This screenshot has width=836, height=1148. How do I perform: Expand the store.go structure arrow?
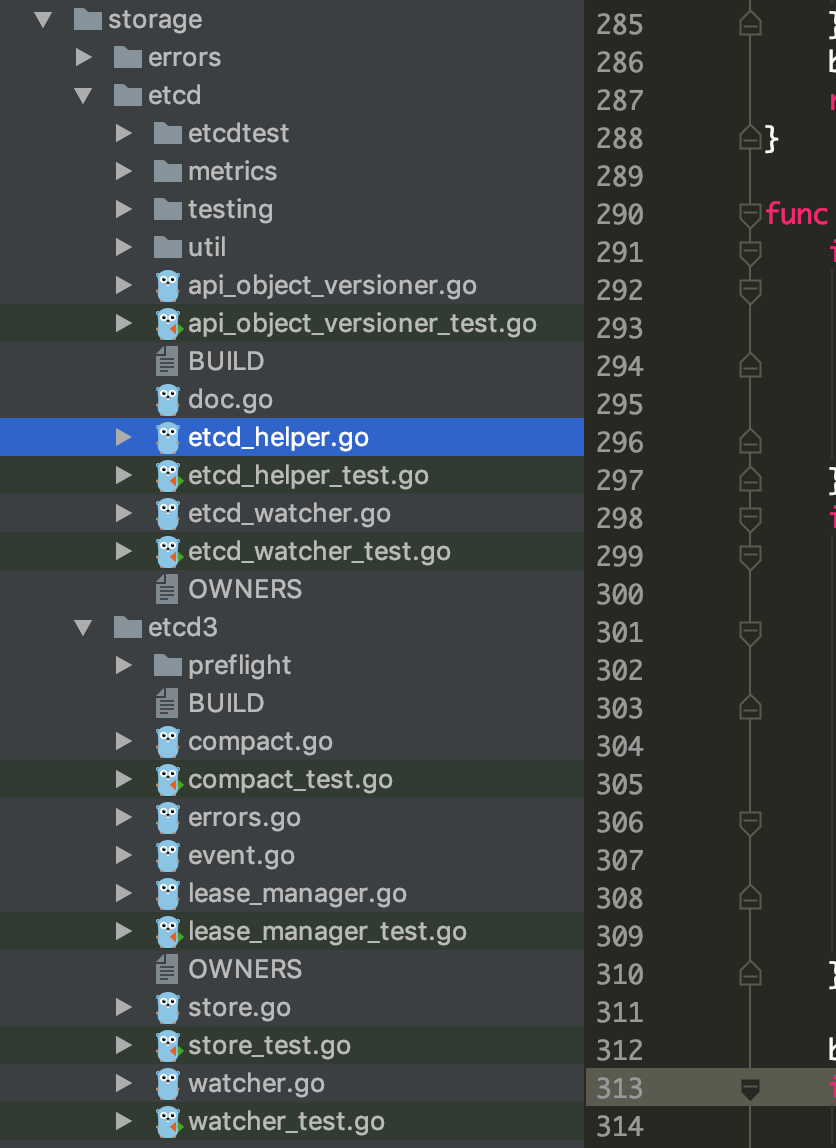click(124, 1007)
